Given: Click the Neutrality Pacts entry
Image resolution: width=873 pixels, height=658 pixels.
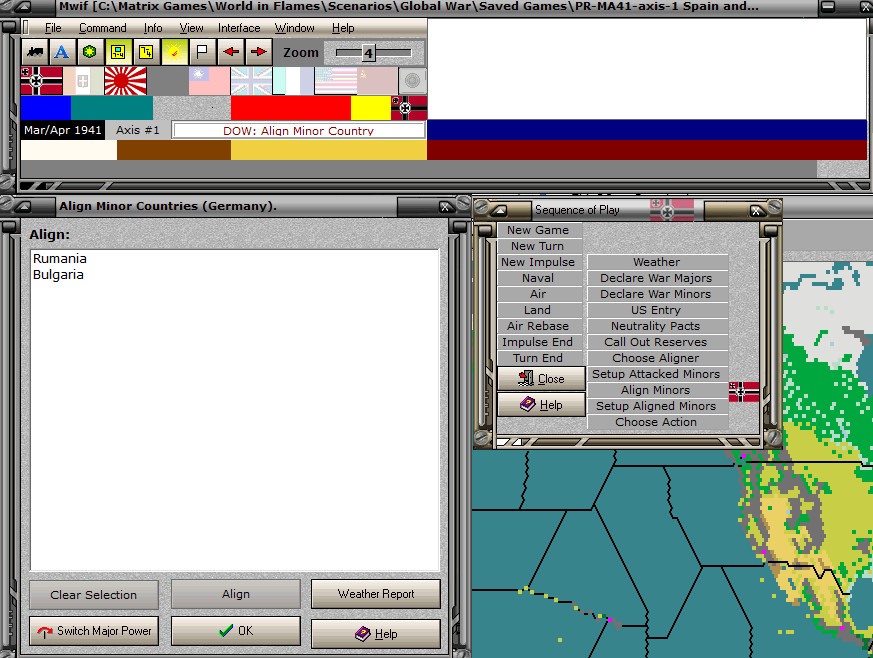Looking at the screenshot, I should click(x=657, y=326).
